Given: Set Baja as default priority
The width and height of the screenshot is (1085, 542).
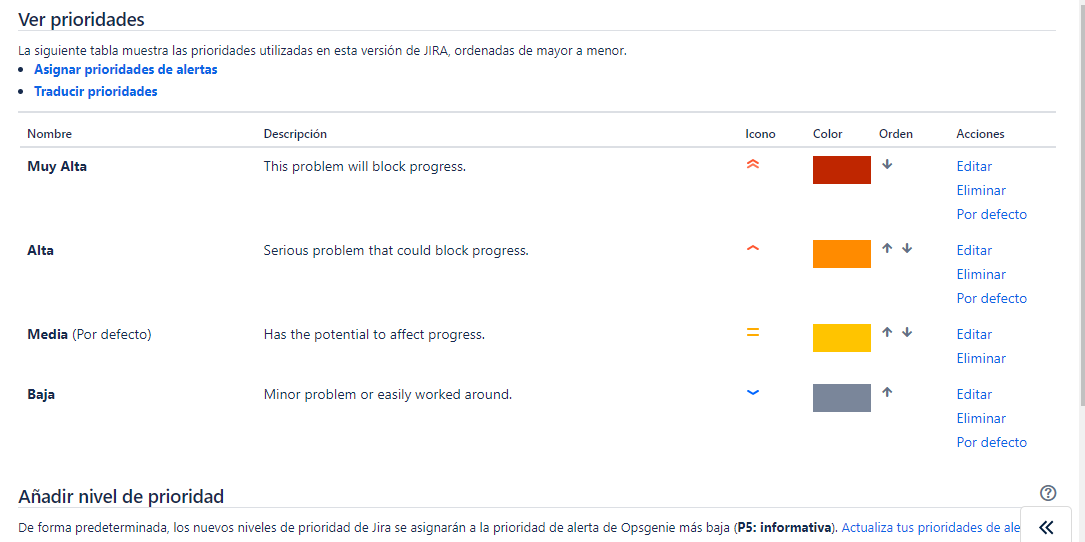Looking at the screenshot, I should (991, 442).
